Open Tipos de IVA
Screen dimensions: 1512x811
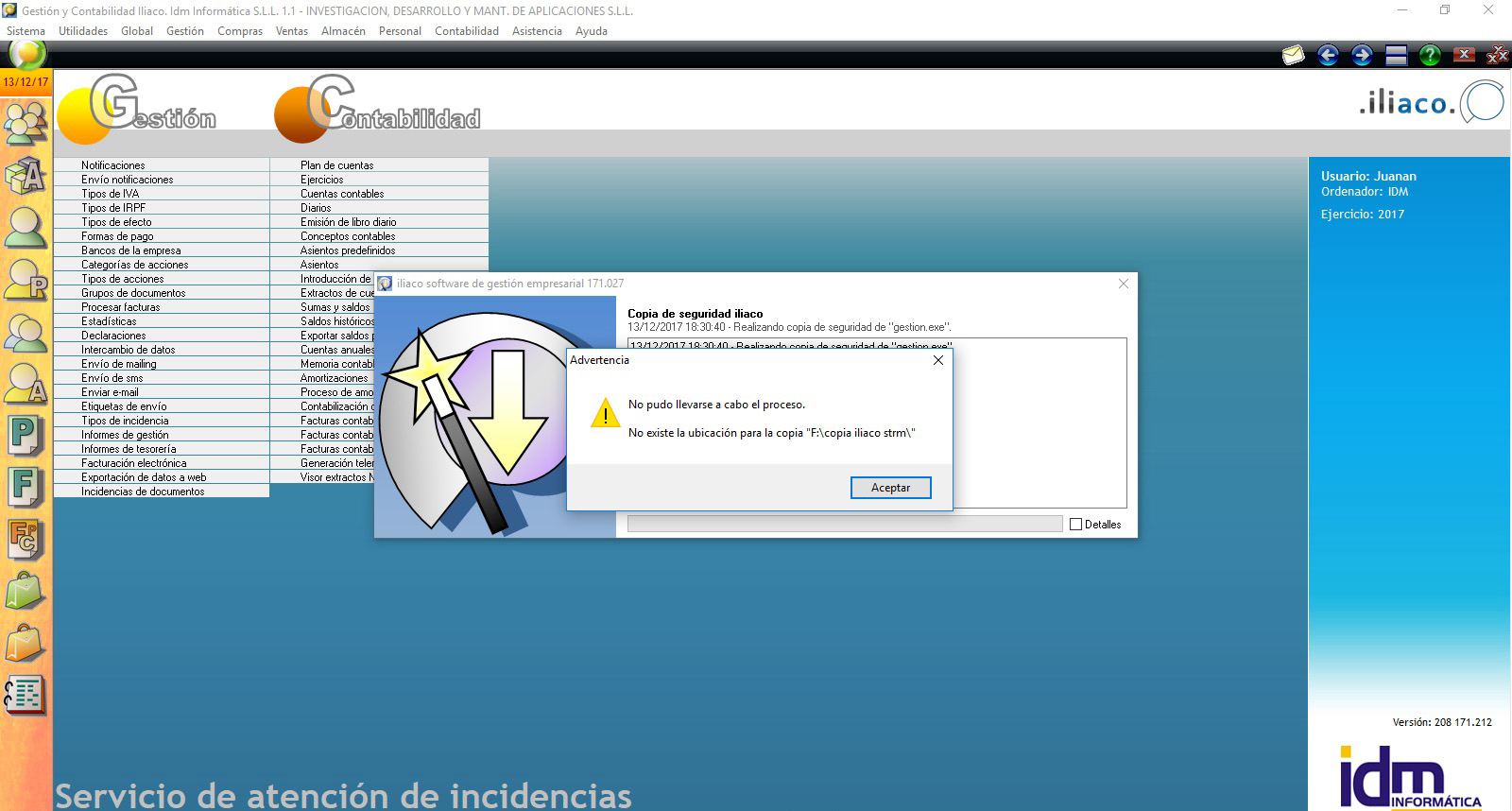(162, 194)
